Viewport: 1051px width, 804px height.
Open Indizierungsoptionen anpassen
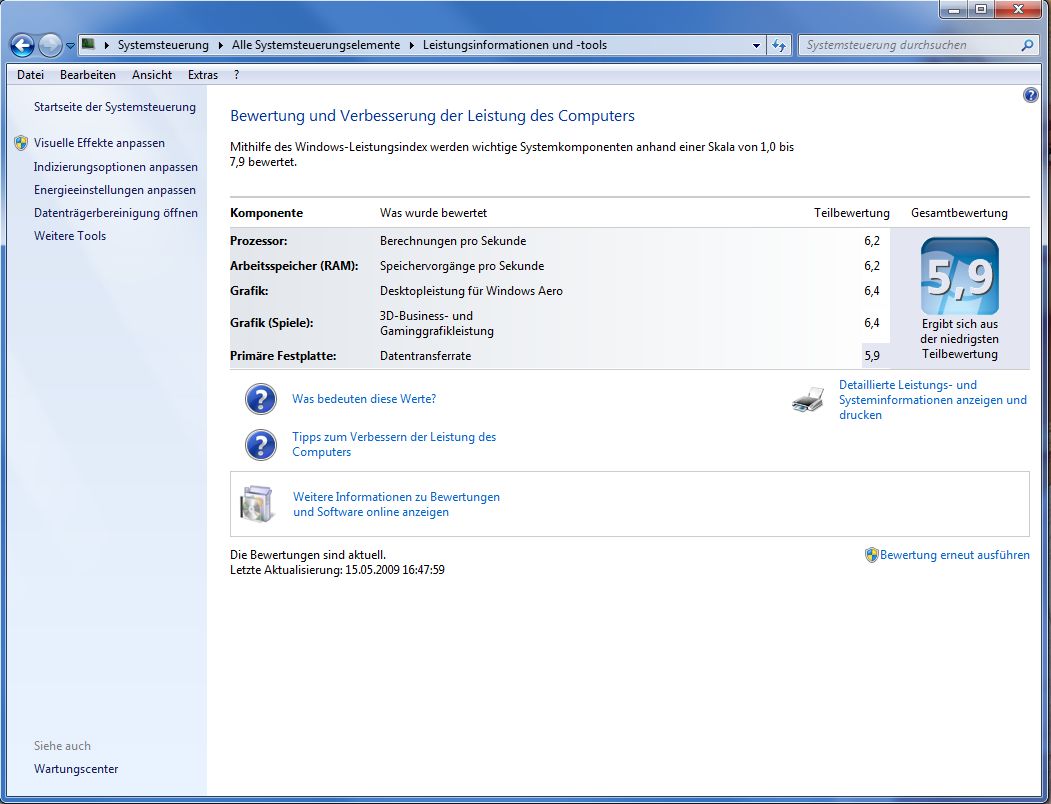pos(116,166)
